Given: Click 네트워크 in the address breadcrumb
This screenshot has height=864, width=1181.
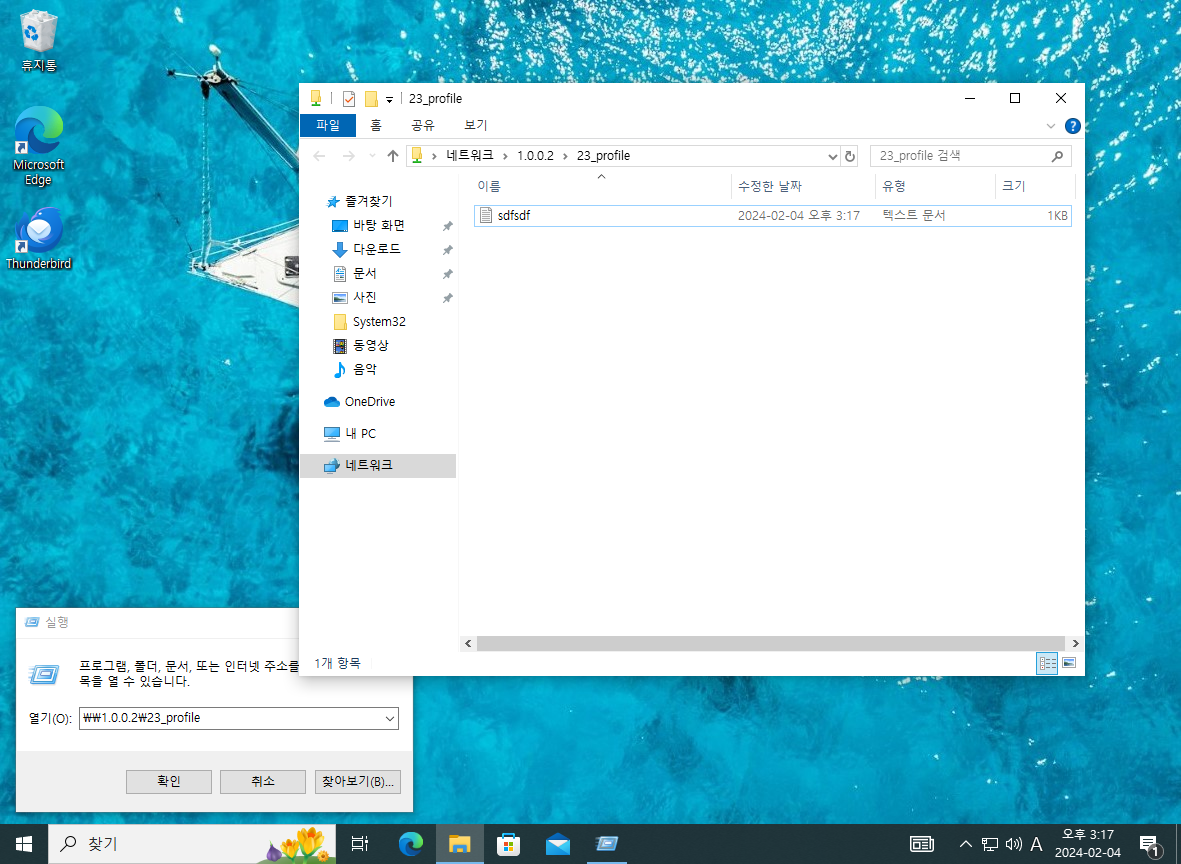Looking at the screenshot, I should click(470, 156).
